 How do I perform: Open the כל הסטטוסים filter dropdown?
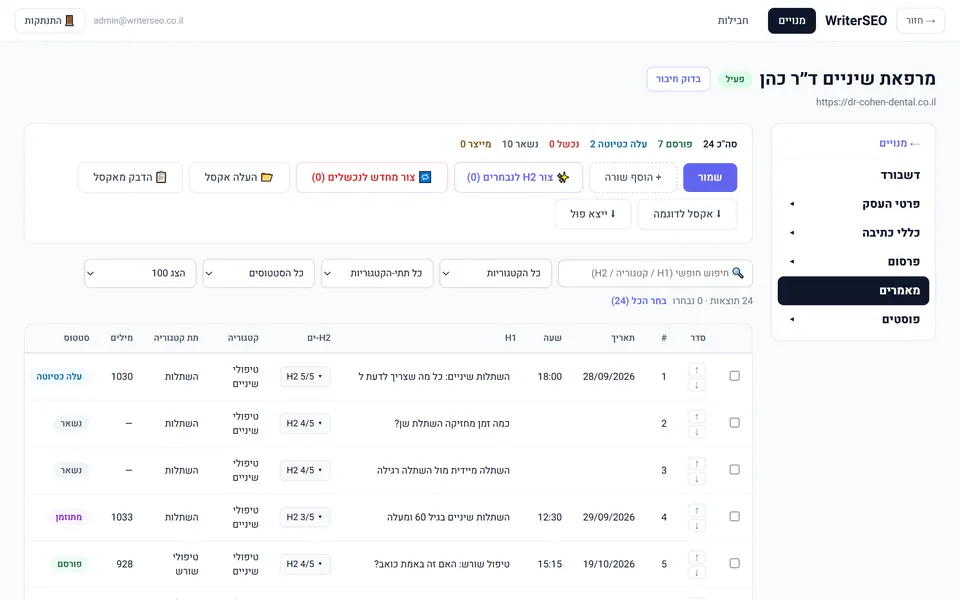point(258,273)
